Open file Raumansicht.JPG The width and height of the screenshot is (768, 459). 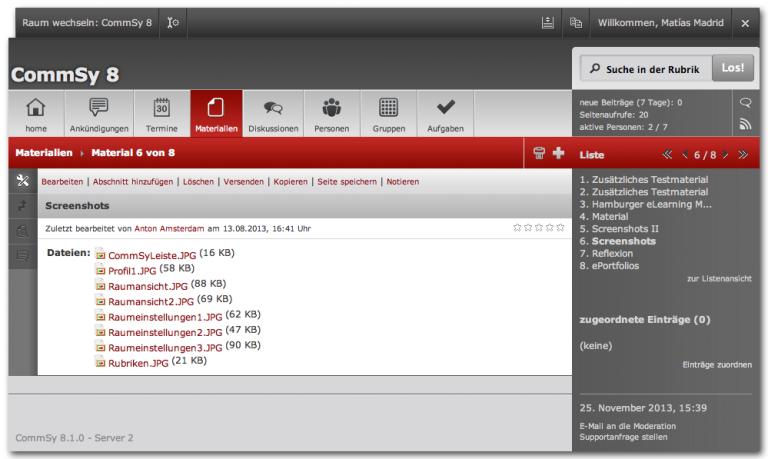[x=147, y=286]
